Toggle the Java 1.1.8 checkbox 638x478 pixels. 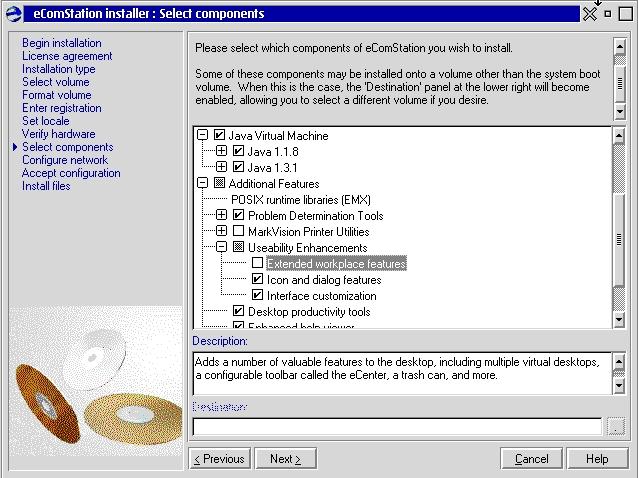click(238, 151)
